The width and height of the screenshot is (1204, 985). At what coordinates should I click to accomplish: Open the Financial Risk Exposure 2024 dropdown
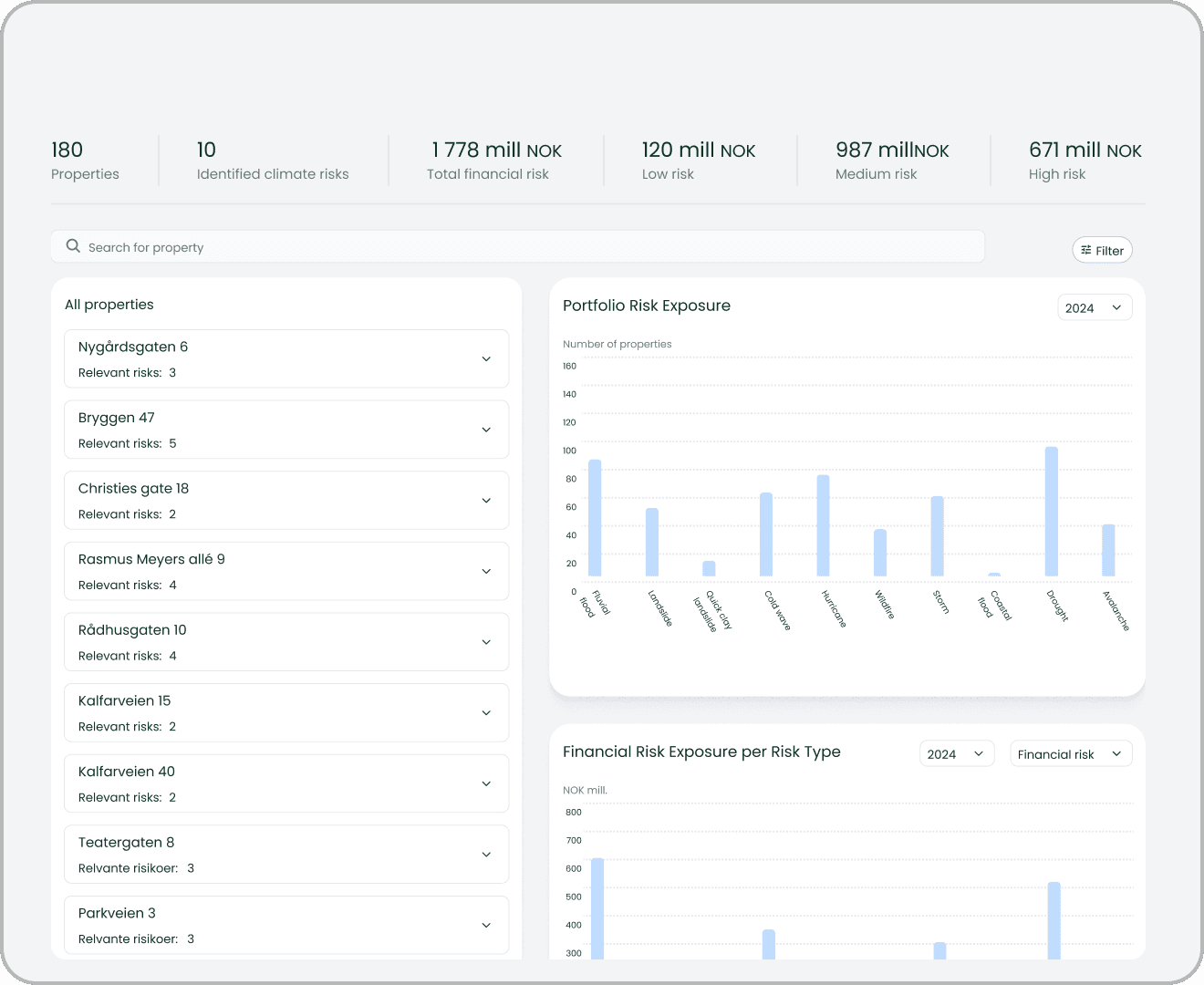pos(957,753)
